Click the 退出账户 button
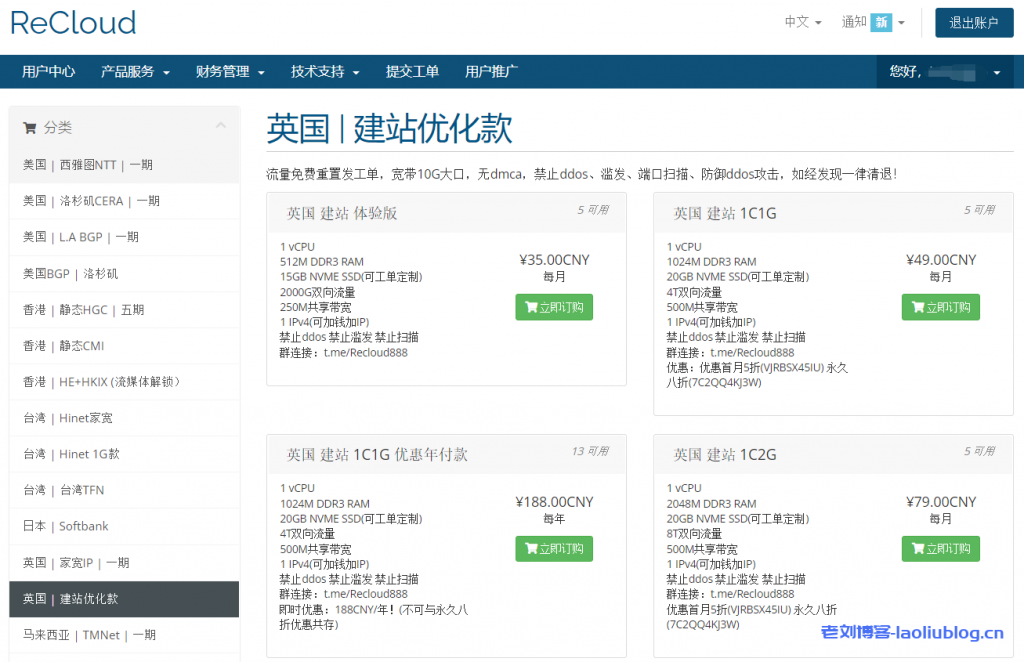Image resolution: width=1024 pixels, height=662 pixels. [973, 21]
